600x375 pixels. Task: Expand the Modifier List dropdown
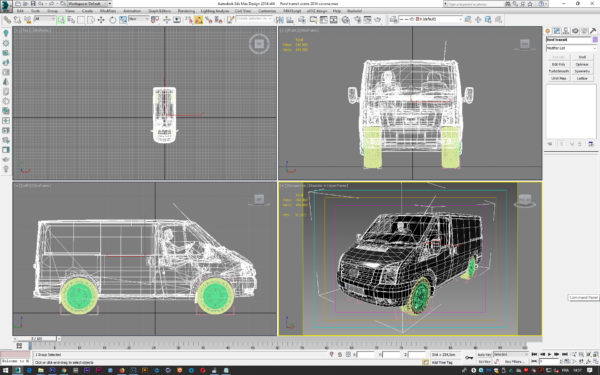[571, 48]
